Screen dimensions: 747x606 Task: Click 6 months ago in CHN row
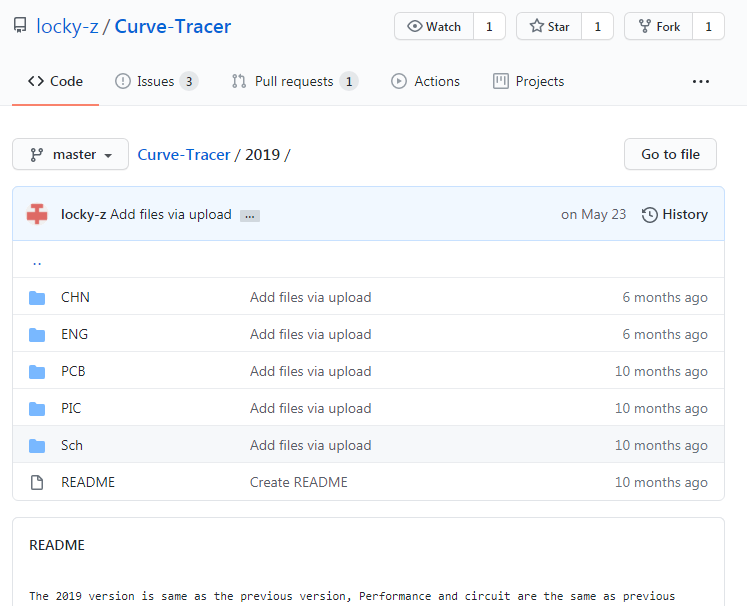pyautogui.click(x=665, y=297)
